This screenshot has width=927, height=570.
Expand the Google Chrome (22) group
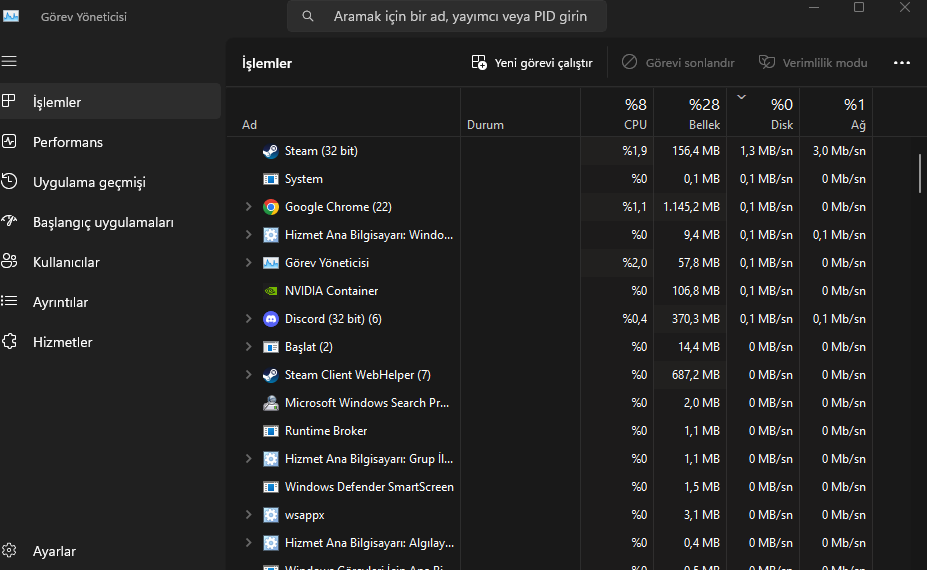click(248, 206)
